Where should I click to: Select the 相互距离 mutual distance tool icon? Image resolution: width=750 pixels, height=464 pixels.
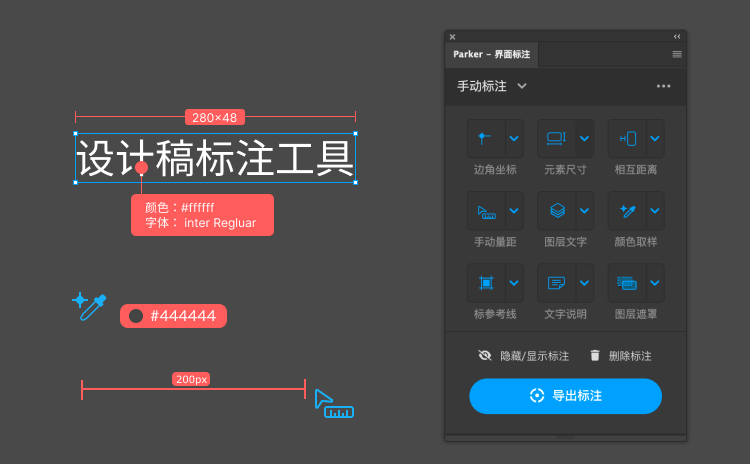point(627,139)
